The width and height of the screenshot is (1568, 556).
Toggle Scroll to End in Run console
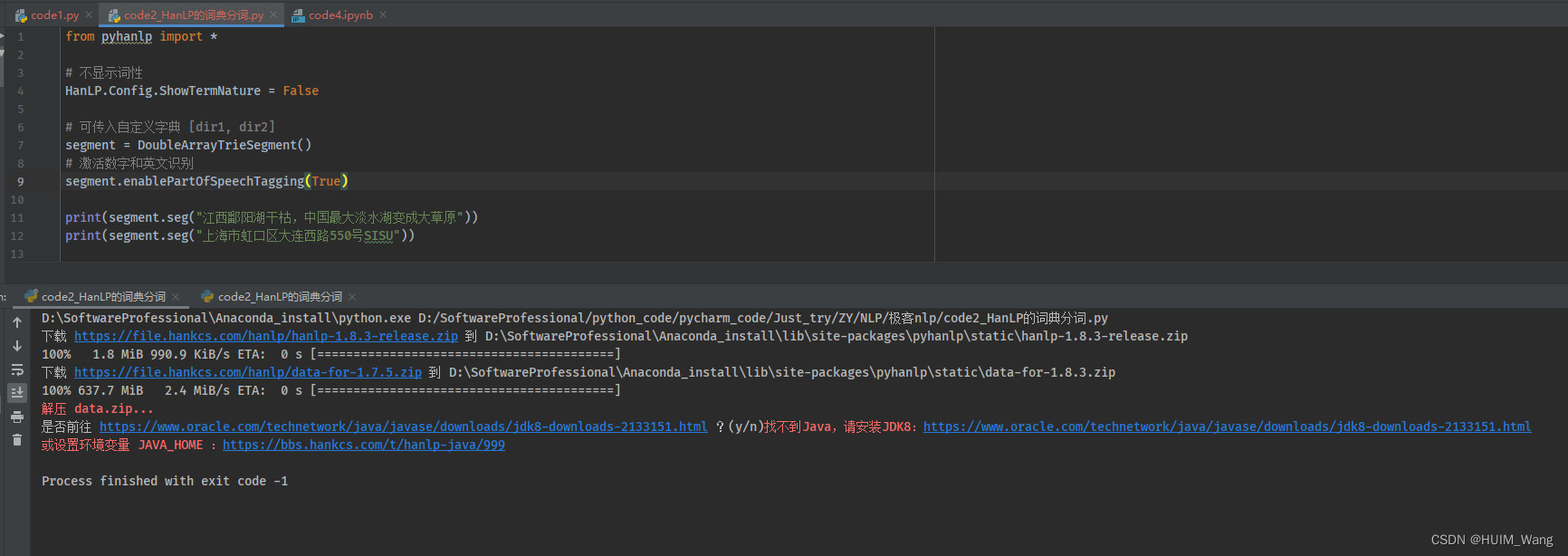[x=17, y=392]
